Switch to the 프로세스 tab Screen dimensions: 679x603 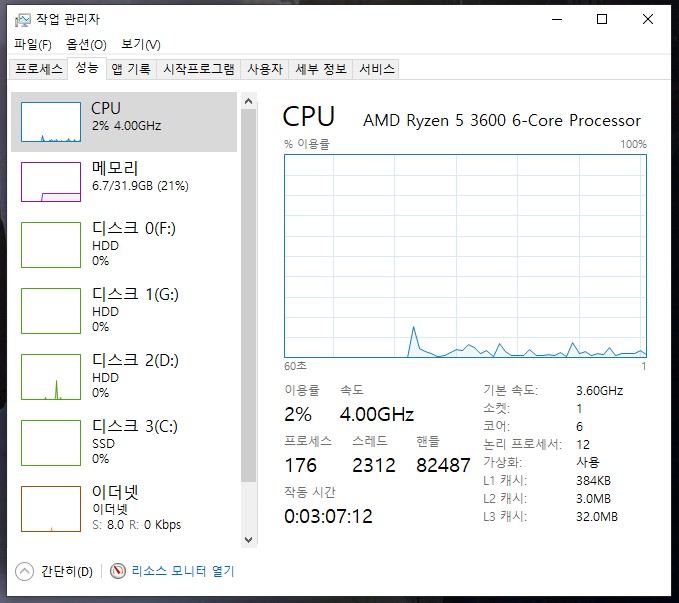coord(39,69)
